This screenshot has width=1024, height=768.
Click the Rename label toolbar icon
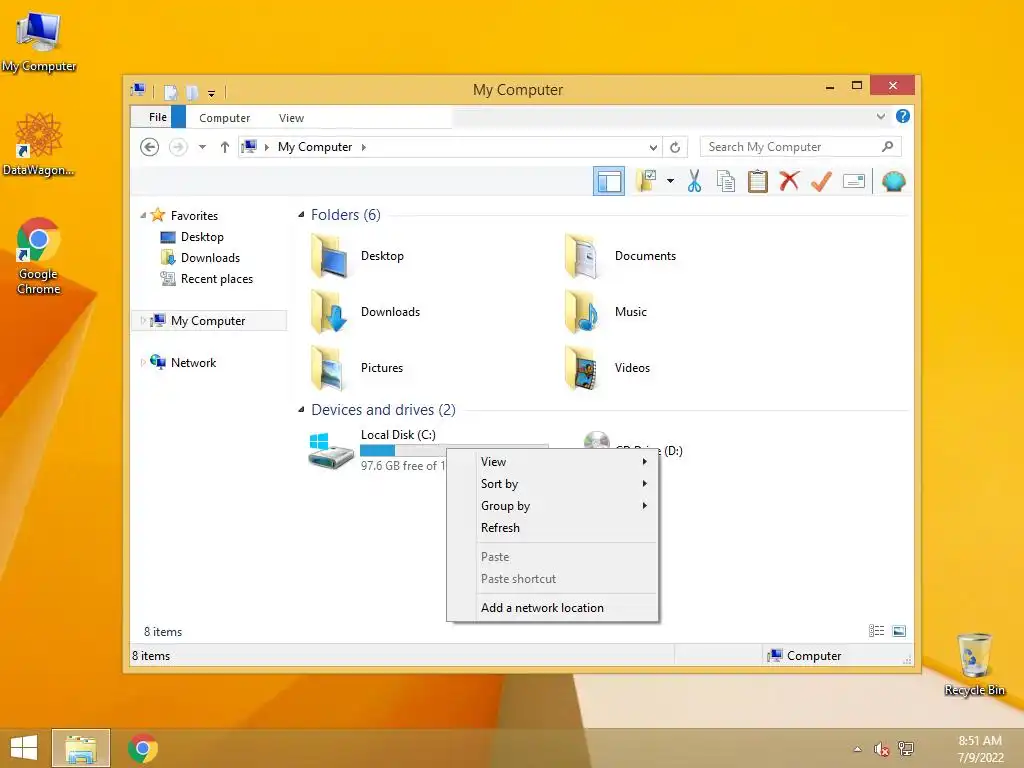tap(854, 181)
